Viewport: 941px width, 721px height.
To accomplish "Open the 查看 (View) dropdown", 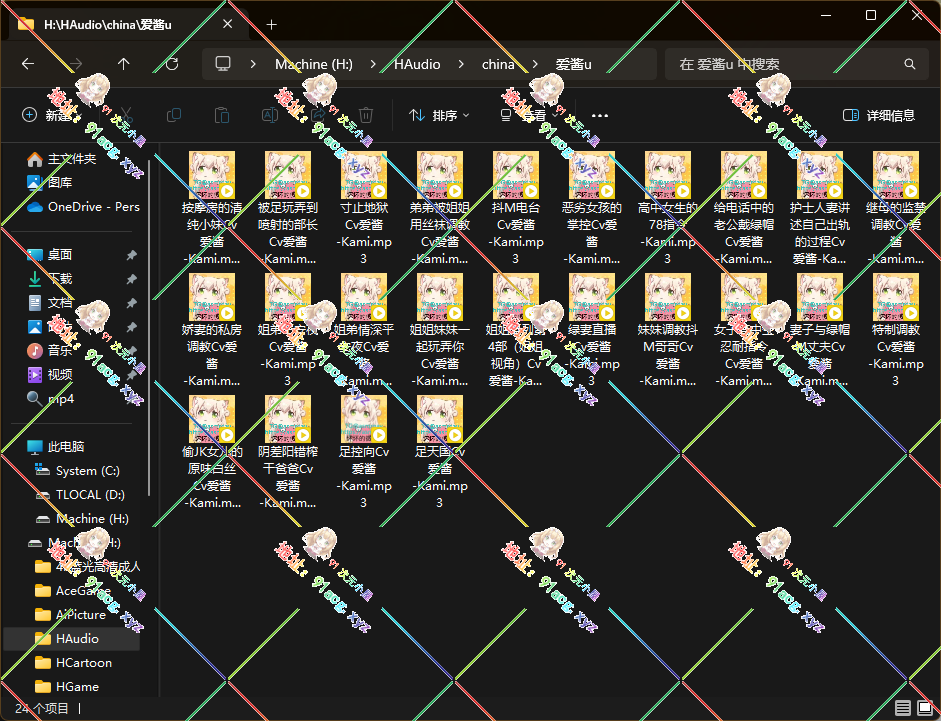I will 530,115.
